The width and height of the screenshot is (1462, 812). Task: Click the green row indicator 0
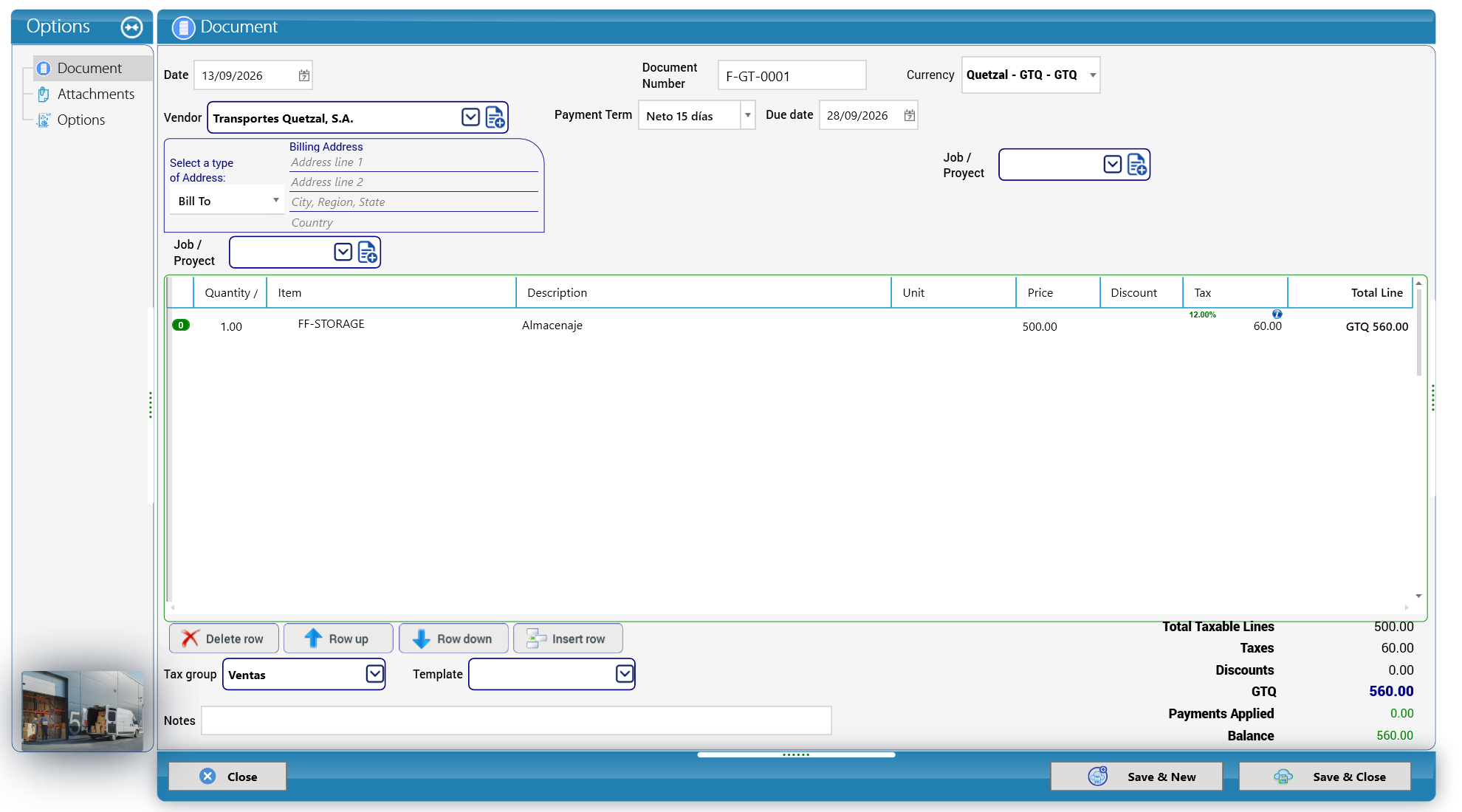(x=181, y=326)
